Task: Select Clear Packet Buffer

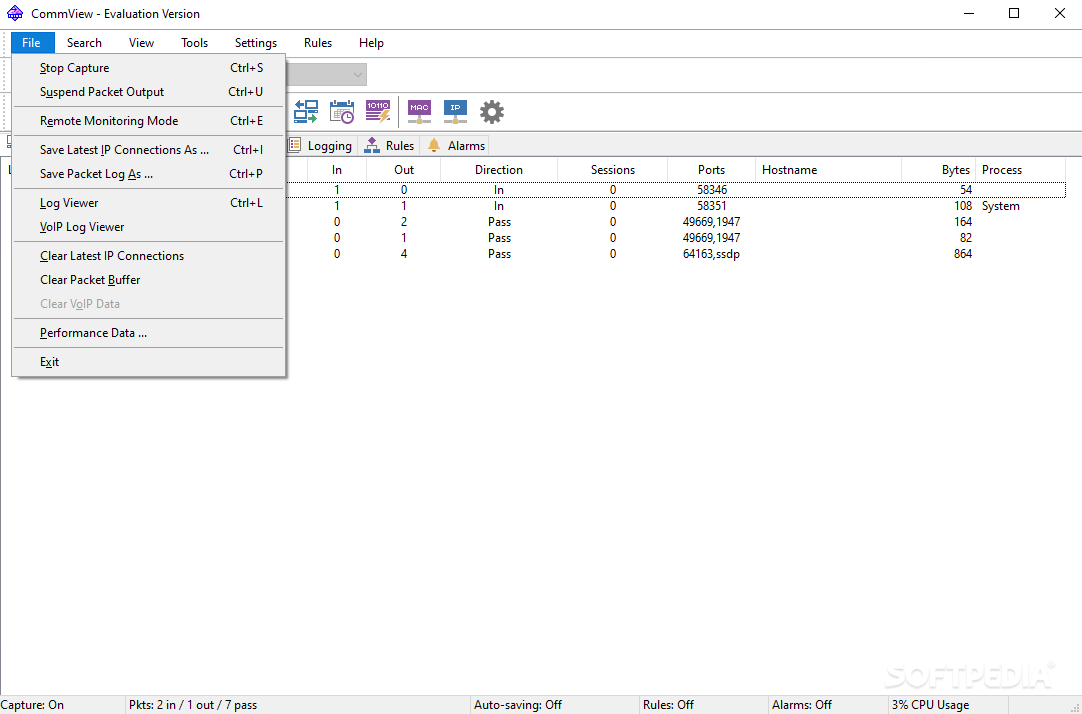Action: [x=148, y=280]
